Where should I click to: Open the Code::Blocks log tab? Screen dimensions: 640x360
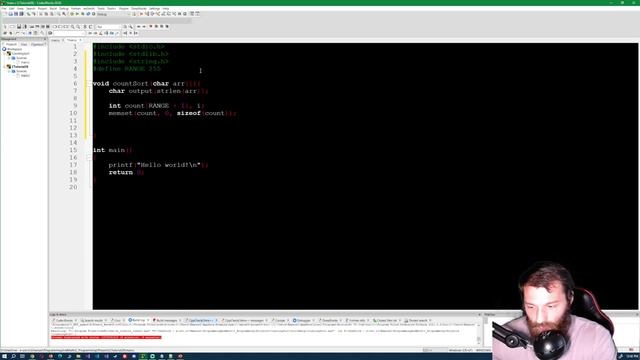click(63, 320)
